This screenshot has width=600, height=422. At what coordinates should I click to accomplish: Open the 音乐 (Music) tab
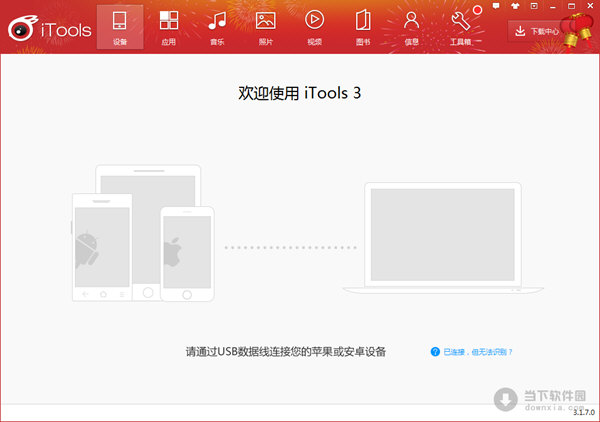(217, 27)
